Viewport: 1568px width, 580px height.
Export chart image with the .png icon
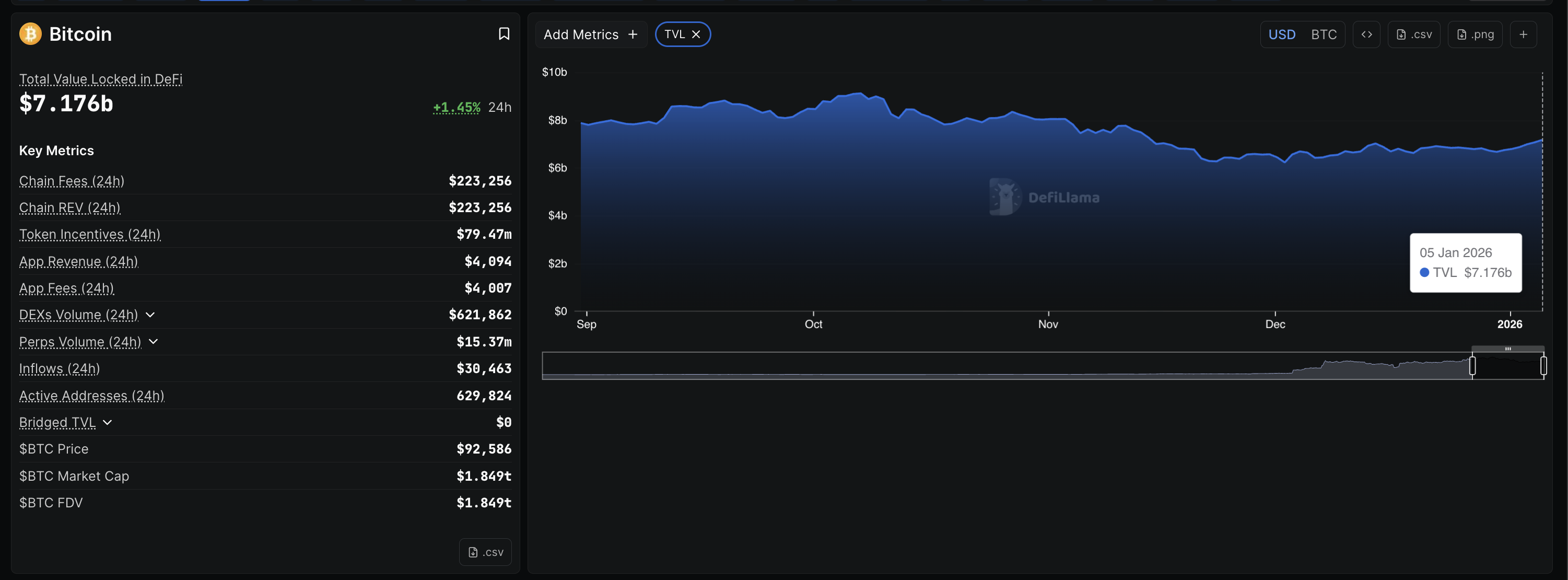tap(1475, 34)
